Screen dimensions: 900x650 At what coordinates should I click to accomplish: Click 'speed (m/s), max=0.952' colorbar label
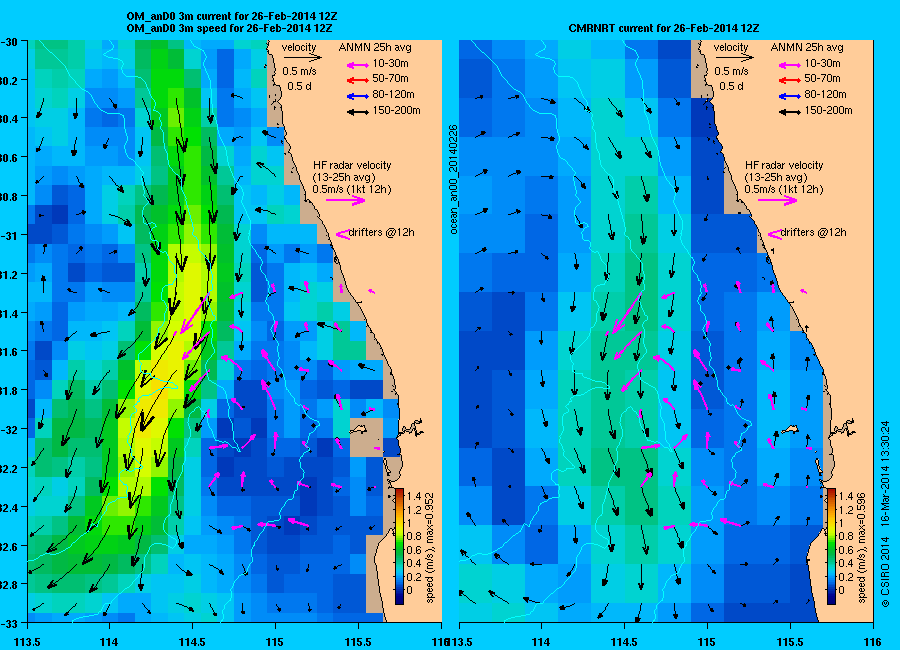pos(429,547)
